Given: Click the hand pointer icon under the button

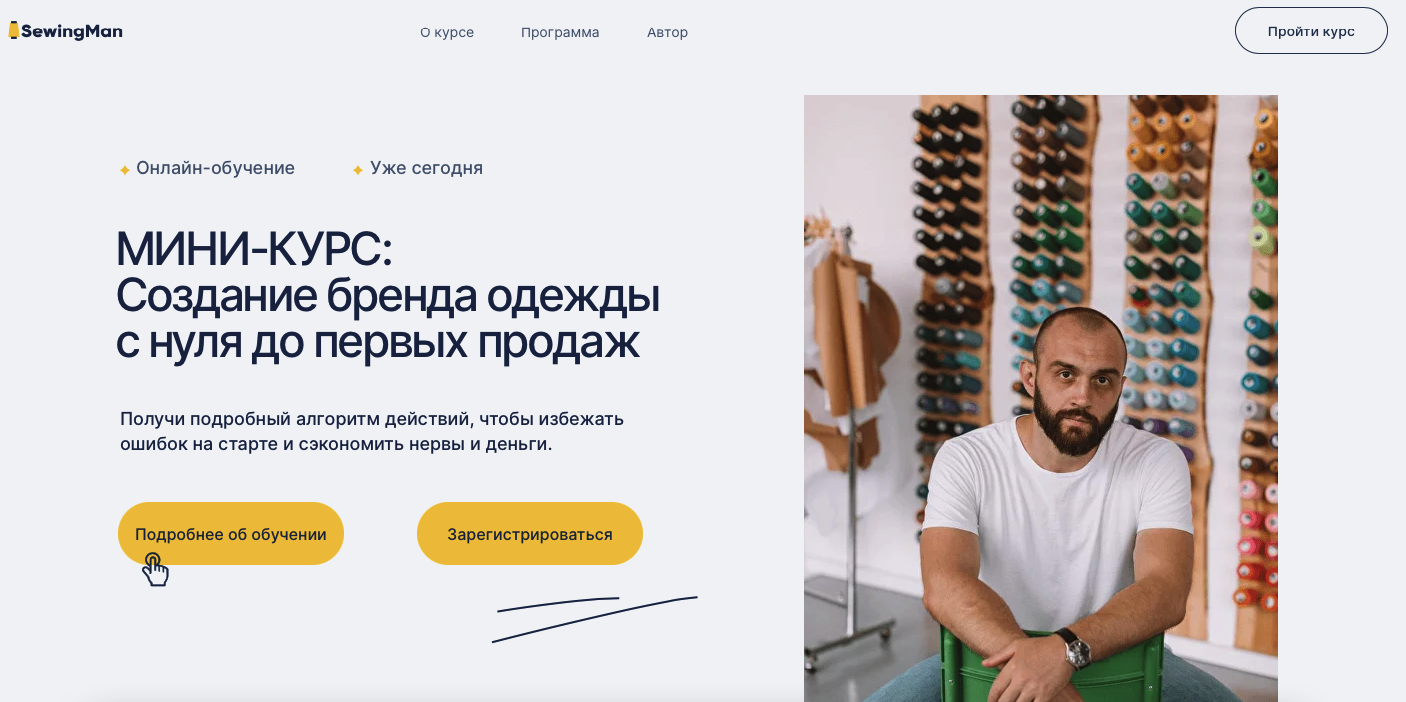Looking at the screenshot, I should pyautogui.click(x=155, y=569).
